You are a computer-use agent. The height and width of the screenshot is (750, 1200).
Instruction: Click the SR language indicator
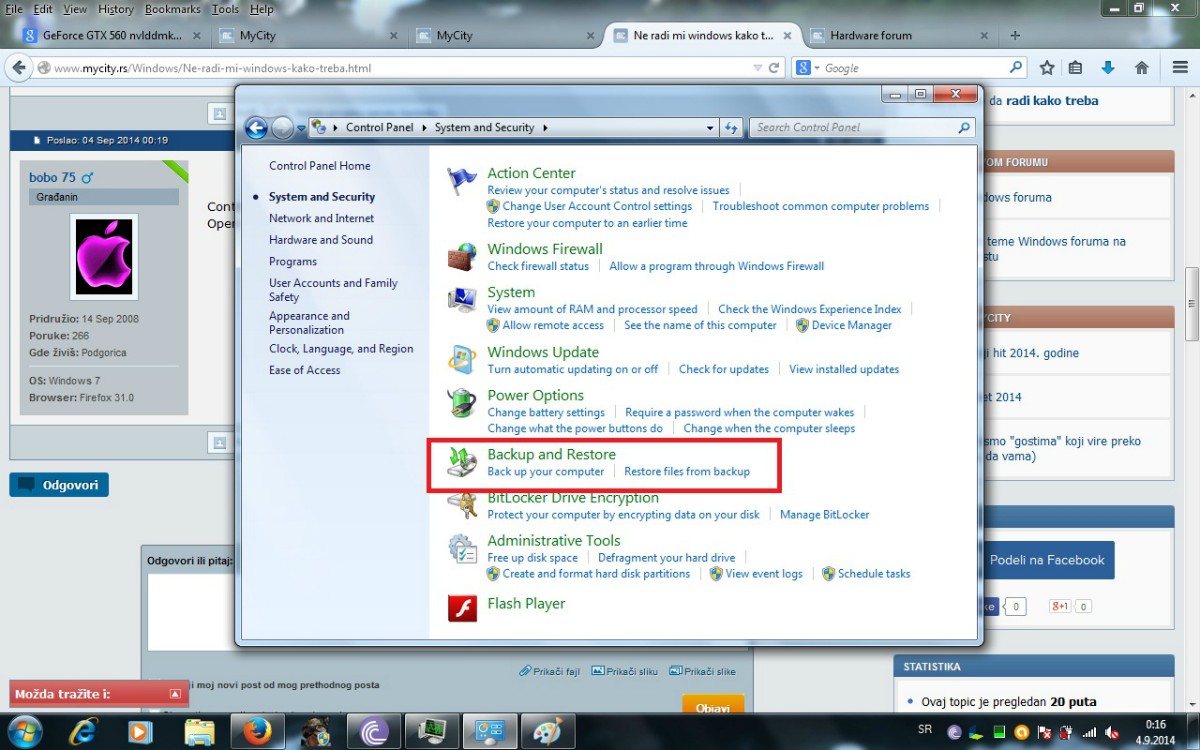pyautogui.click(x=925, y=731)
